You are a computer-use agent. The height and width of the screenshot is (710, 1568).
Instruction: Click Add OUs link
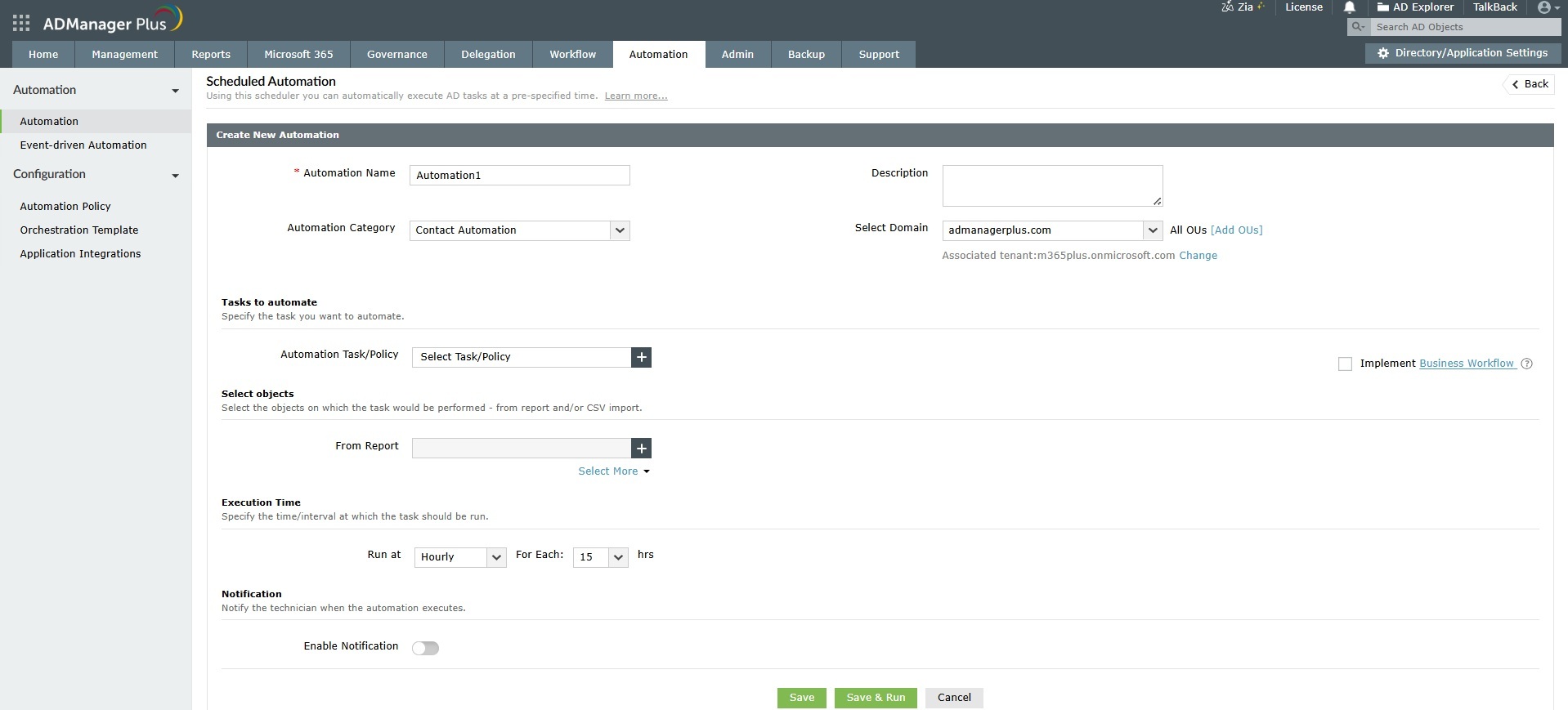1236,230
